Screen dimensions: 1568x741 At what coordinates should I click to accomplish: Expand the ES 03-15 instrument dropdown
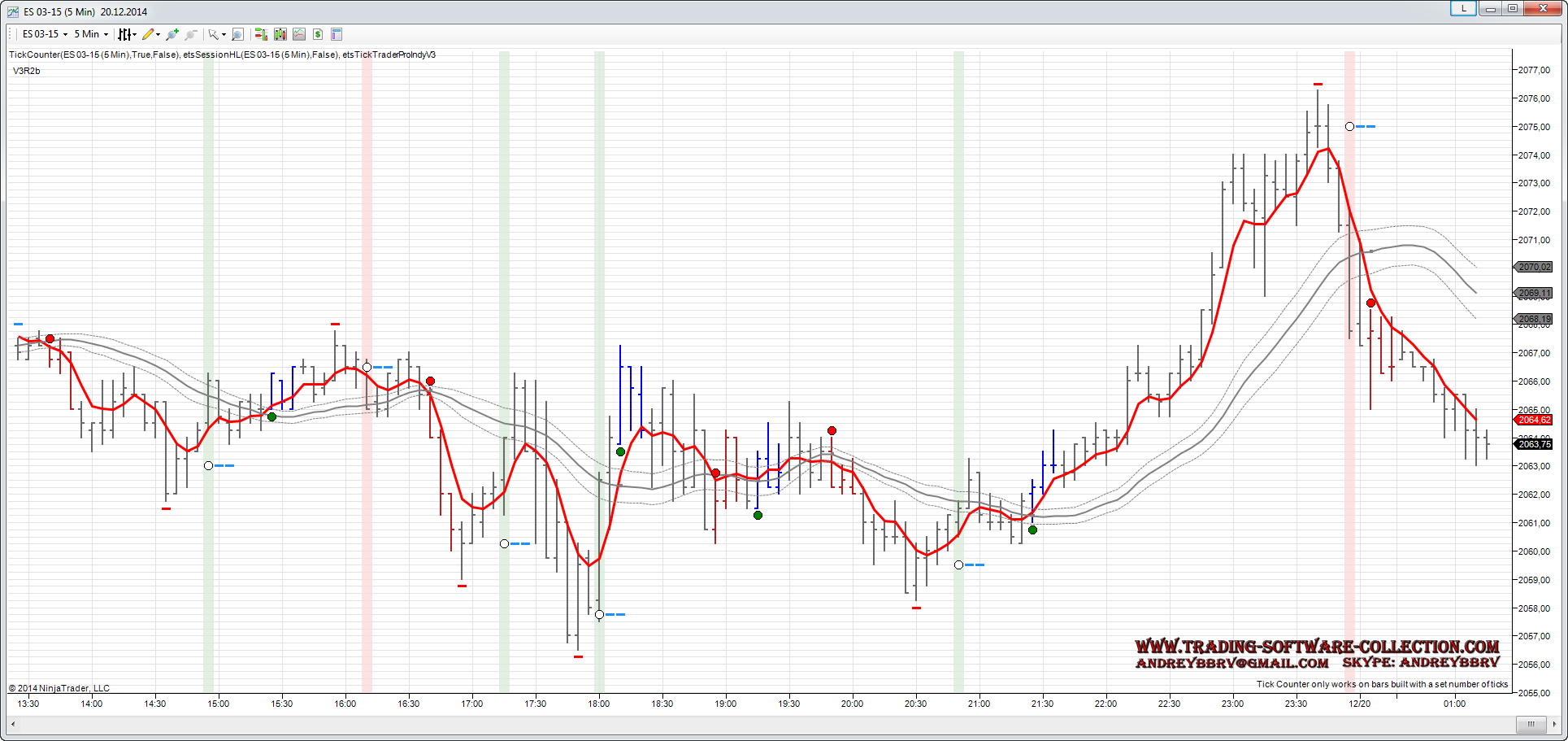[45, 34]
